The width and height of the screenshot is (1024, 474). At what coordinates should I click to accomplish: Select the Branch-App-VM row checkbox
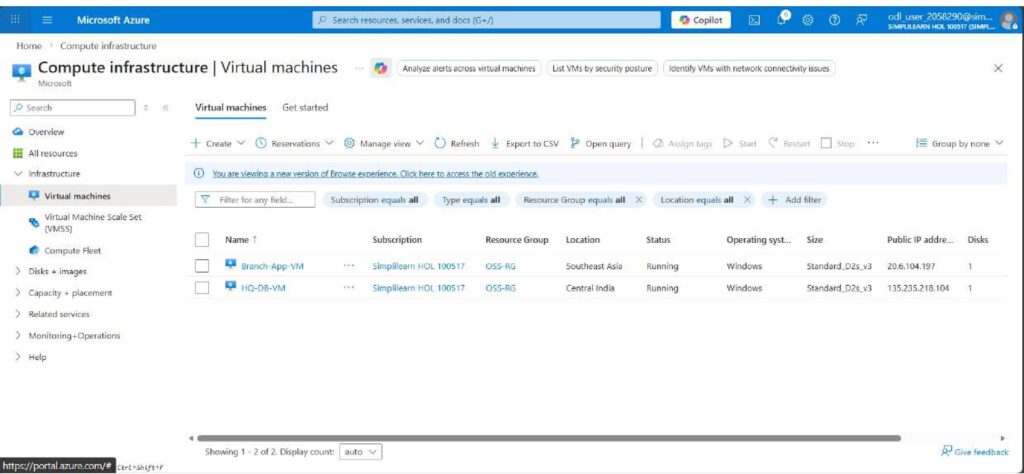click(x=202, y=266)
